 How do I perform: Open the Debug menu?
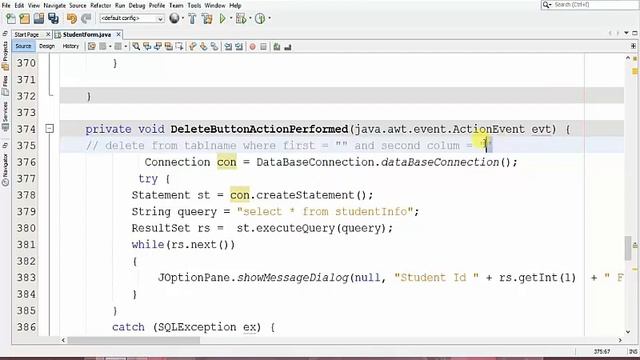point(137,6)
